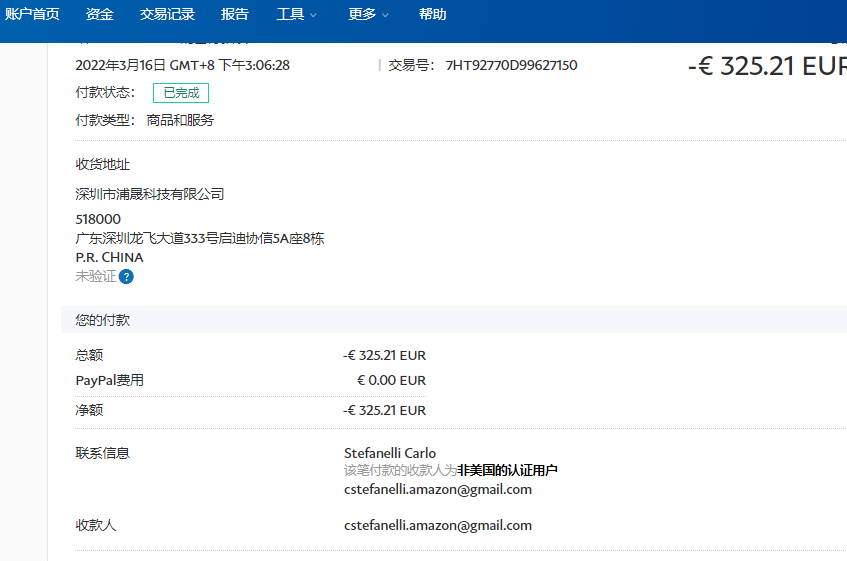Image resolution: width=847 pixels, height=561 pixels.
Task: Open the 工具 dropdown menu
Action: pyautogui.click(x=296, y=15)
